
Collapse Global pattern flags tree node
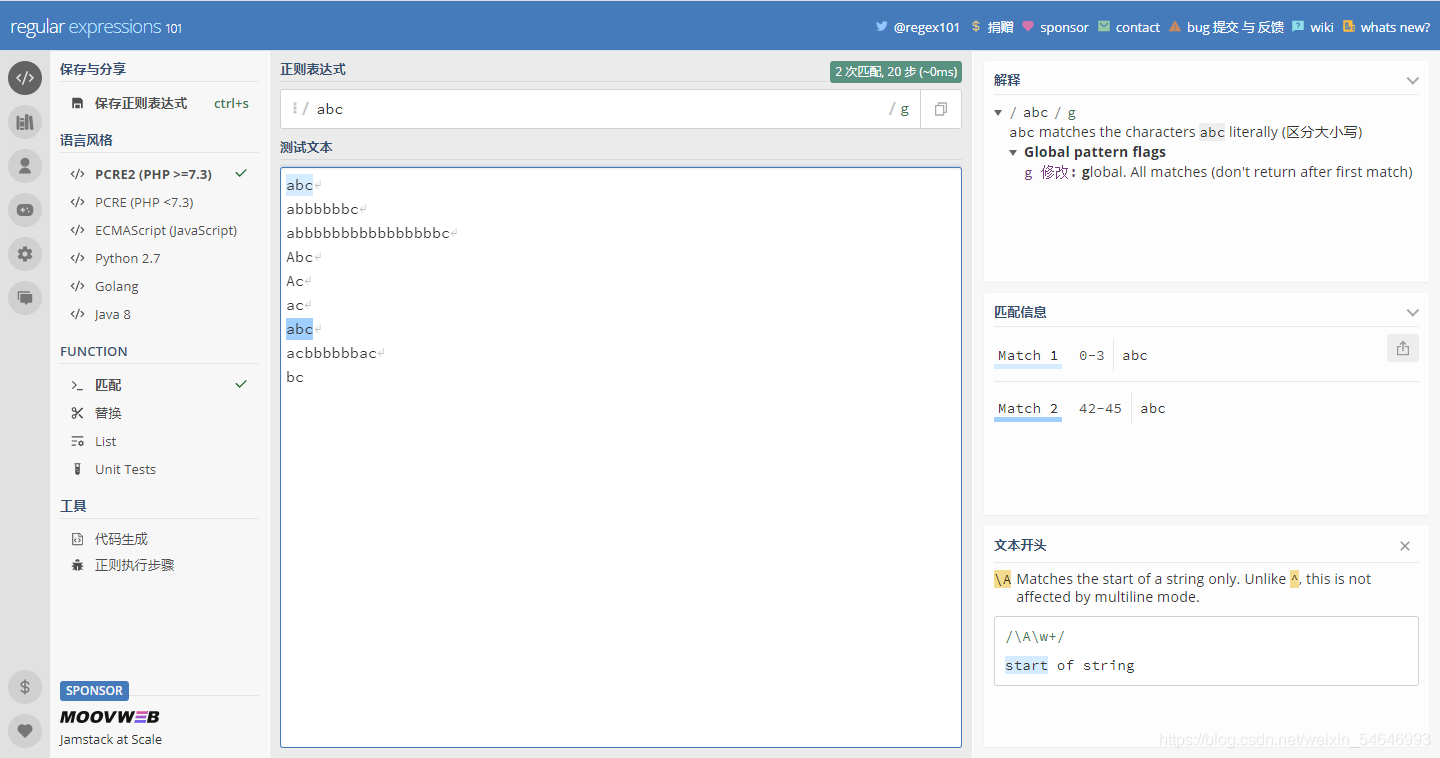(x=1014, y=152)
